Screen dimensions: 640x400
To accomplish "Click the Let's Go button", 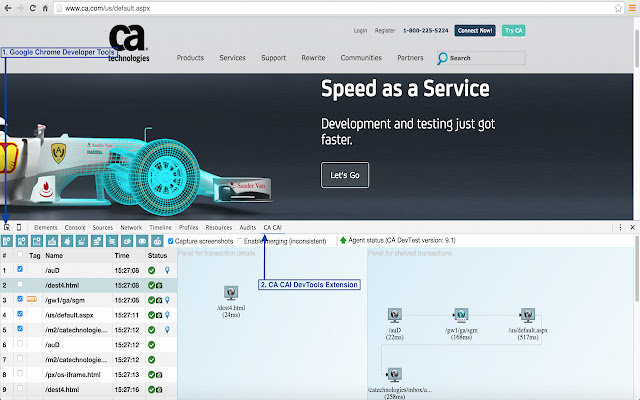I will click(x=345, y=175).
